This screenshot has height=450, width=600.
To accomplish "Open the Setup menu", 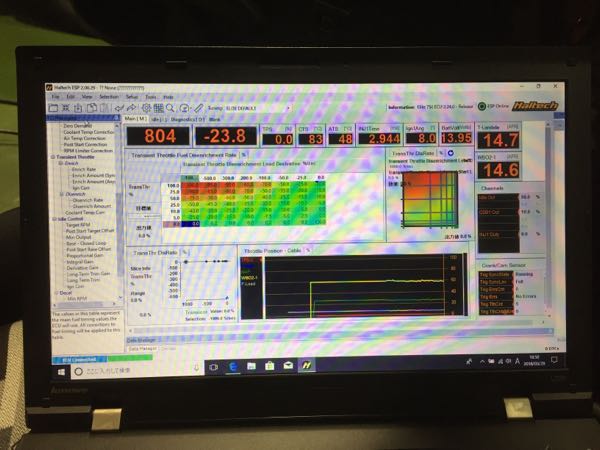I will coord(130,97).
